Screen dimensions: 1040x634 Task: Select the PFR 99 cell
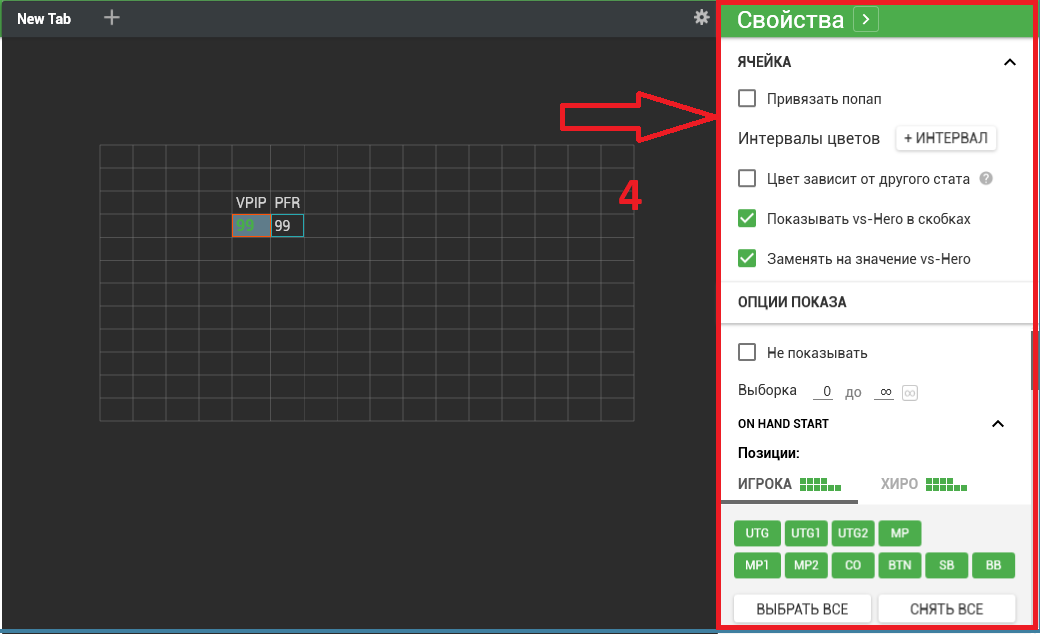click(x=288, y=226)
